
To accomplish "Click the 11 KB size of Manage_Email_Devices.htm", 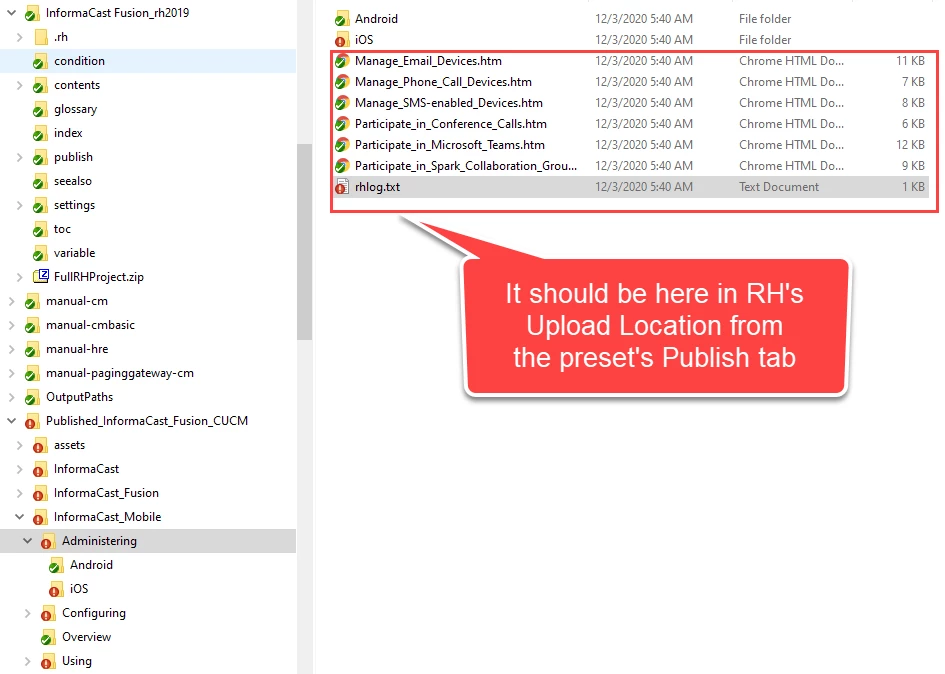I will 910,61.
